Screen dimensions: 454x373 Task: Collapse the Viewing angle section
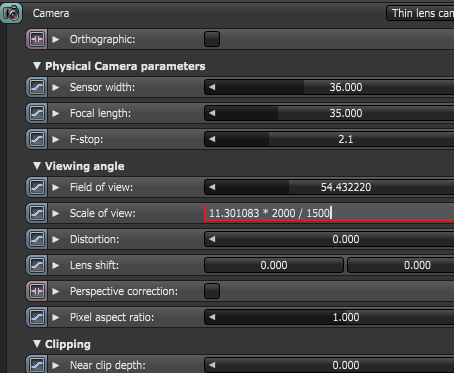37,166
